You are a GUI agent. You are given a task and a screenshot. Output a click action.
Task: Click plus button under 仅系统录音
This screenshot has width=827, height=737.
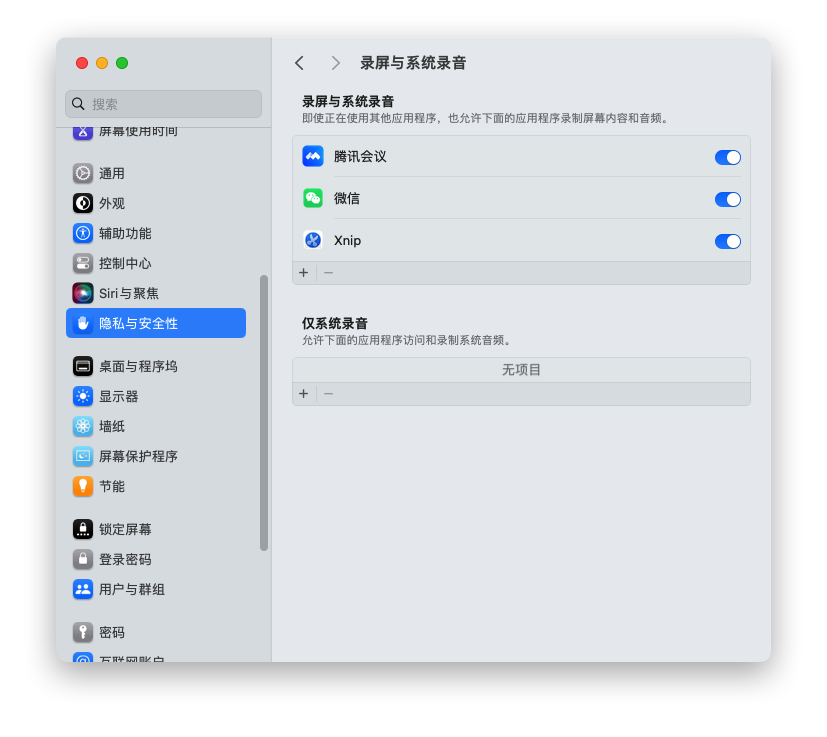tap(304, 394)
